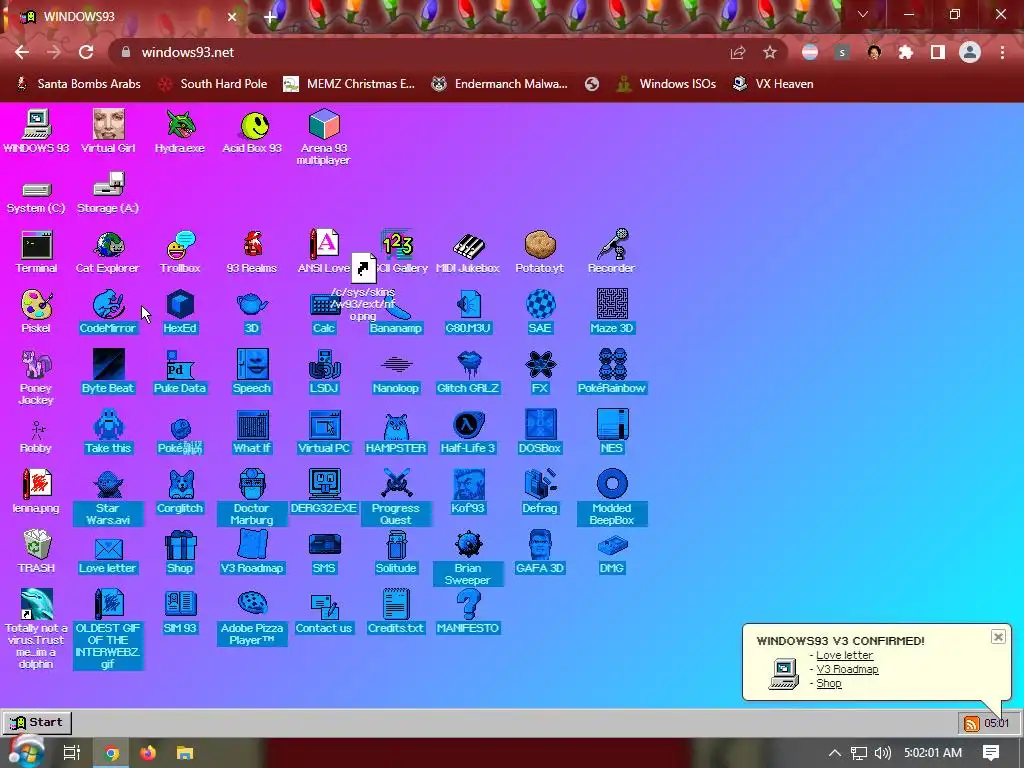Image resolution: width=1024 pixels, height=768 pixels.
Task: Open the Windows ISOs bookmark
Action: point(666,84)
